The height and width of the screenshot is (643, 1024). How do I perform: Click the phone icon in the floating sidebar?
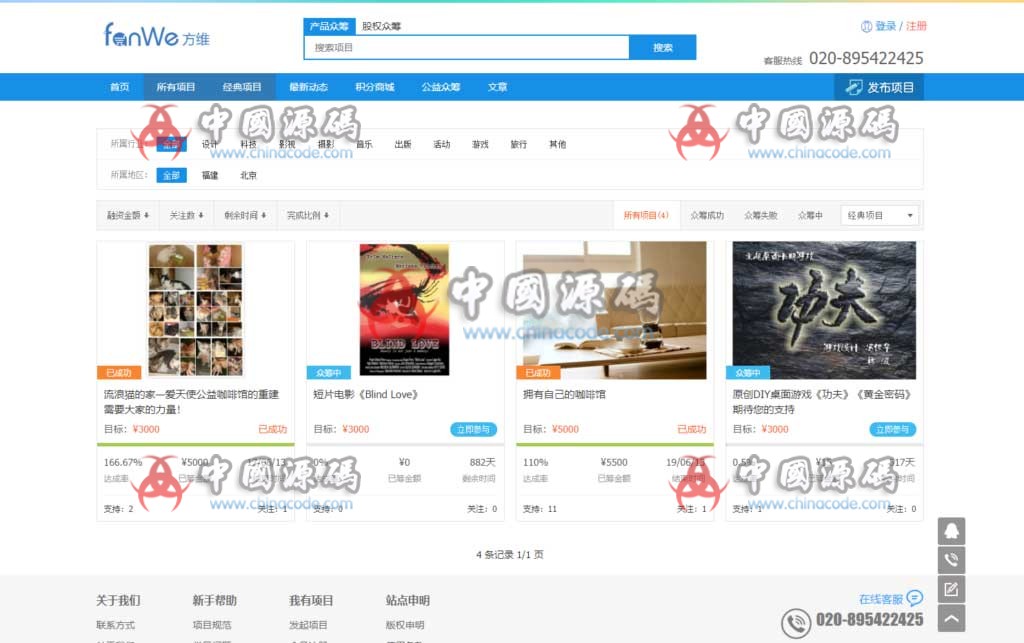click(x=951, y=560)
